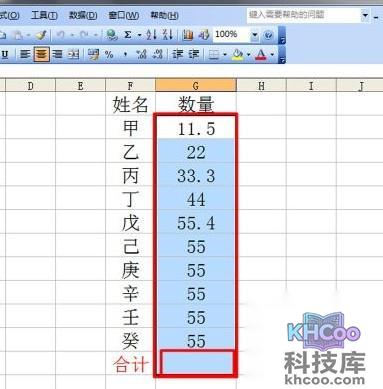Click the cell containing 22

(x=196, y=151)
